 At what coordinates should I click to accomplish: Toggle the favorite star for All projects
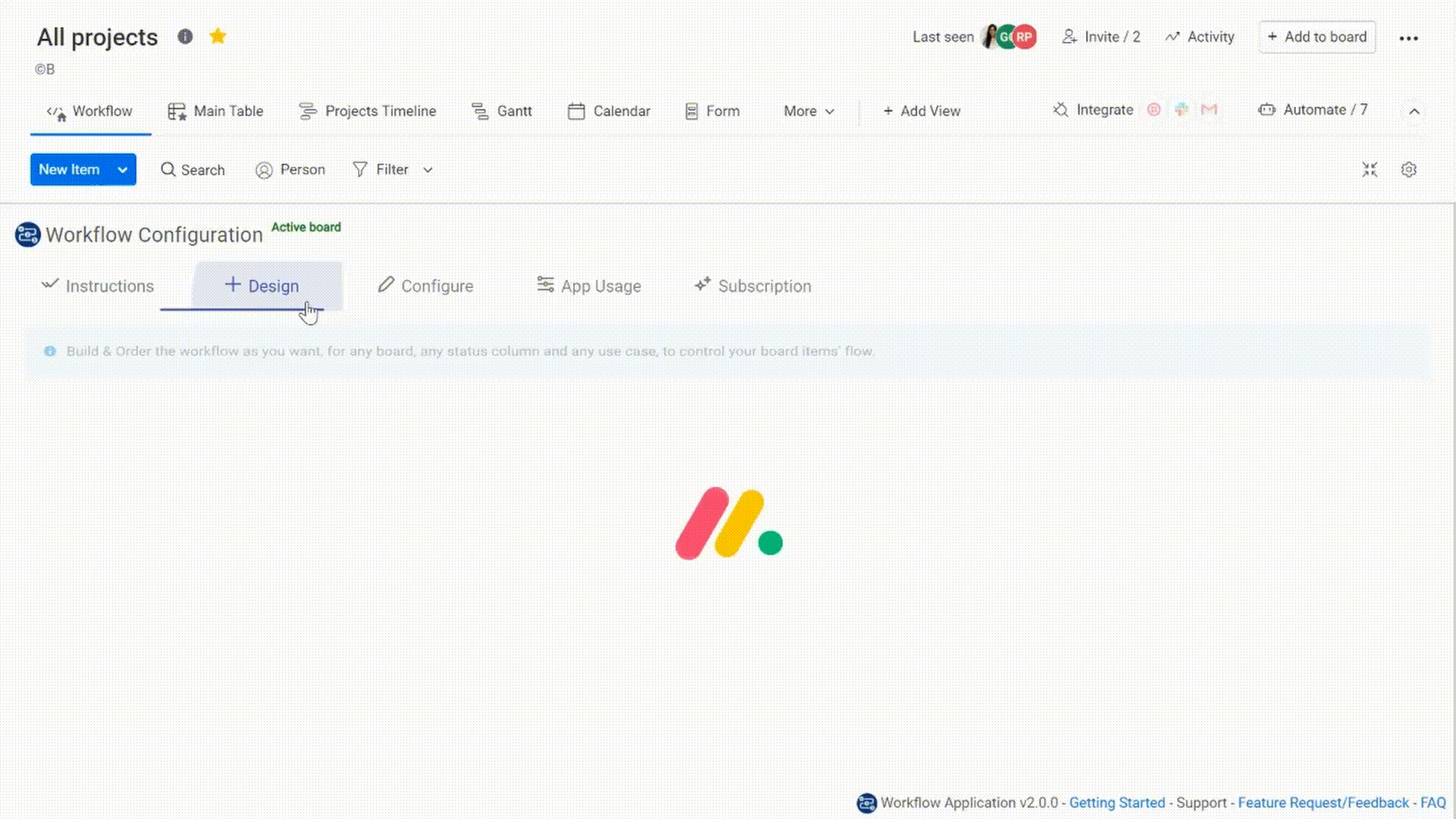tap(218, 36)
